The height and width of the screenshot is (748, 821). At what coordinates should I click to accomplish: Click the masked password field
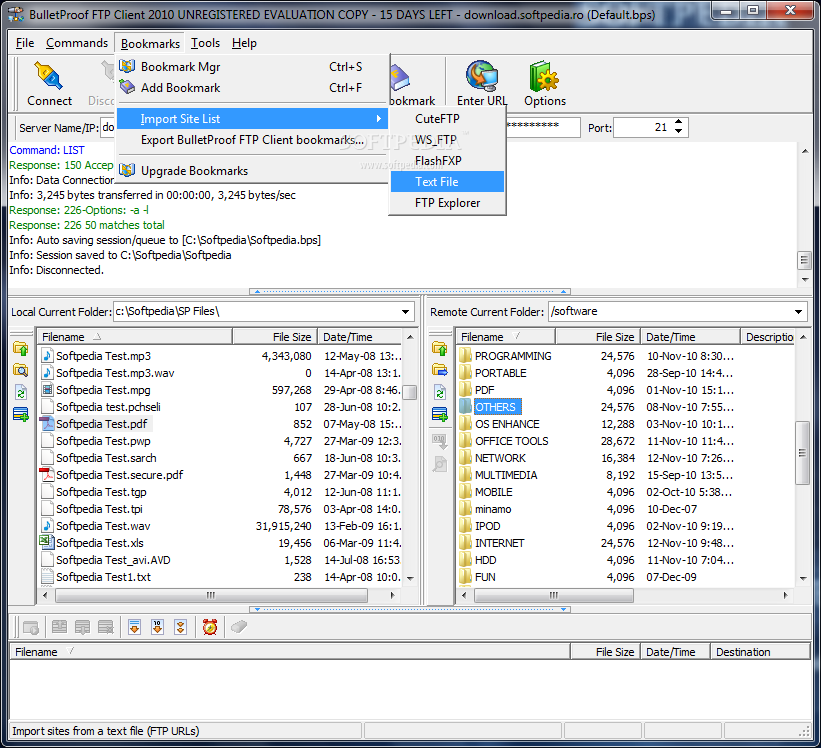(542, 127)
